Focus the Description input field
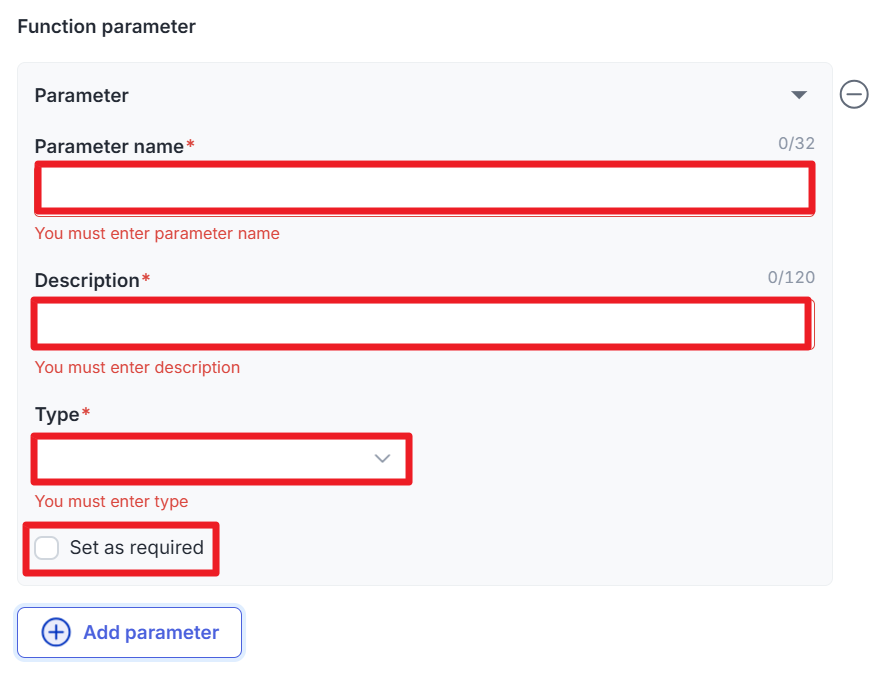The height and width of the screenshot is (678, 877). [x=424, y=323]
